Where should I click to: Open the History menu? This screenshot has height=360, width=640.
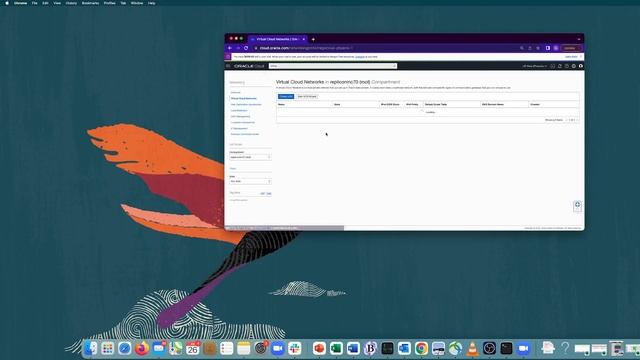[71, 3]
